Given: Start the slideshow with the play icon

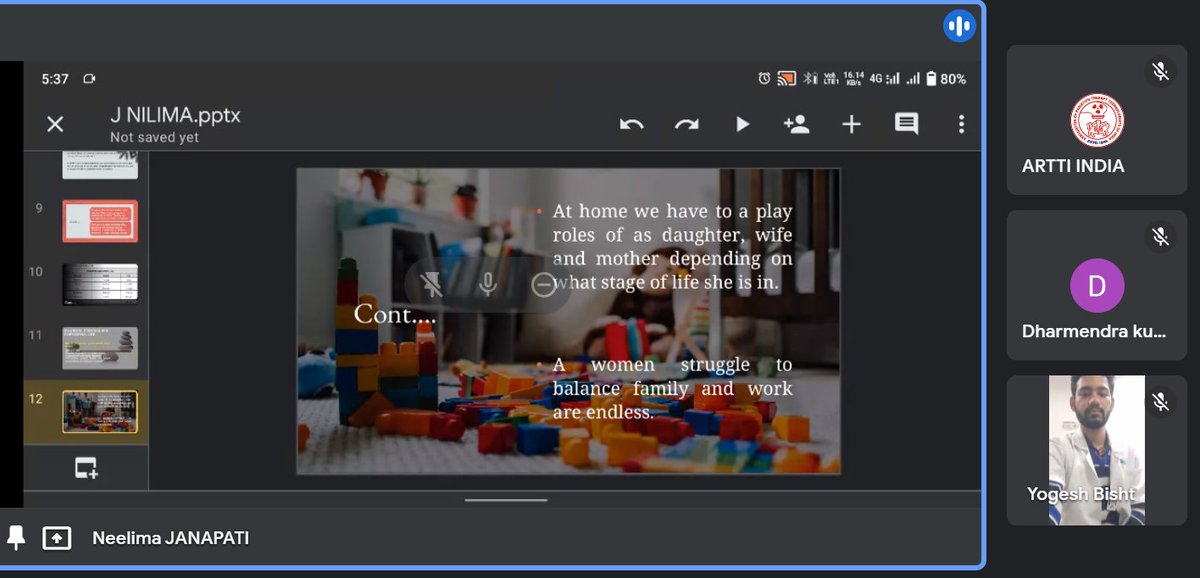Looking at the screenshot, I should click(x=742, y=124).
